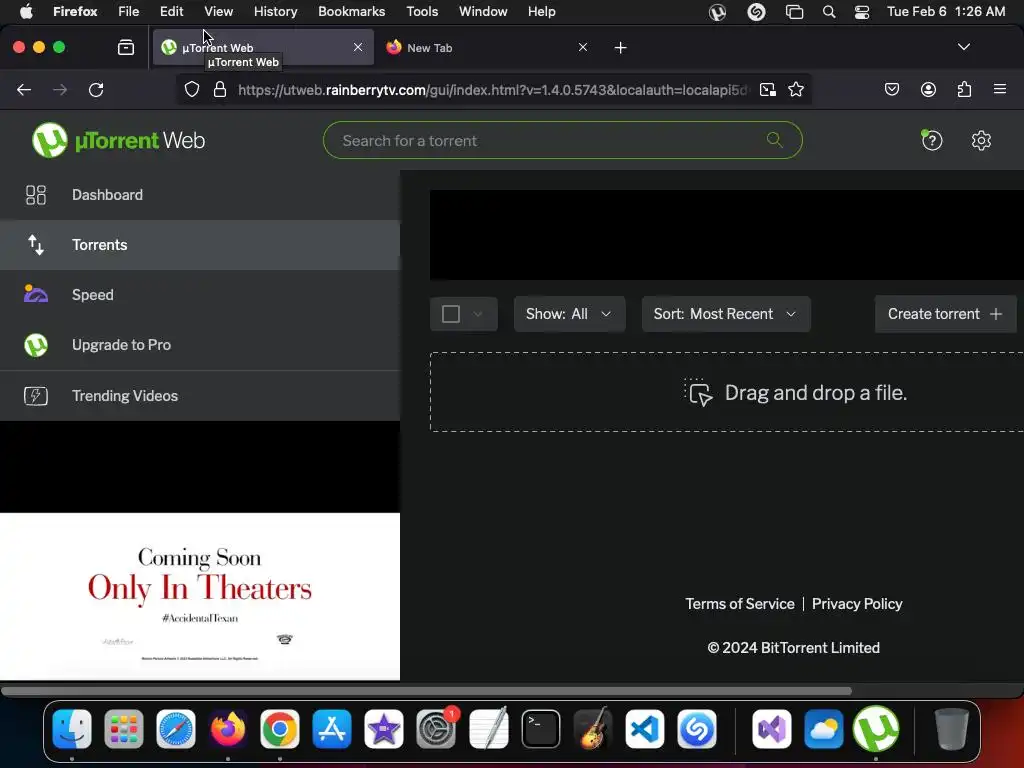Open the µTorrent Web help icon
The height and width of the screenshot is (768, 1024).
pos(932,140)
